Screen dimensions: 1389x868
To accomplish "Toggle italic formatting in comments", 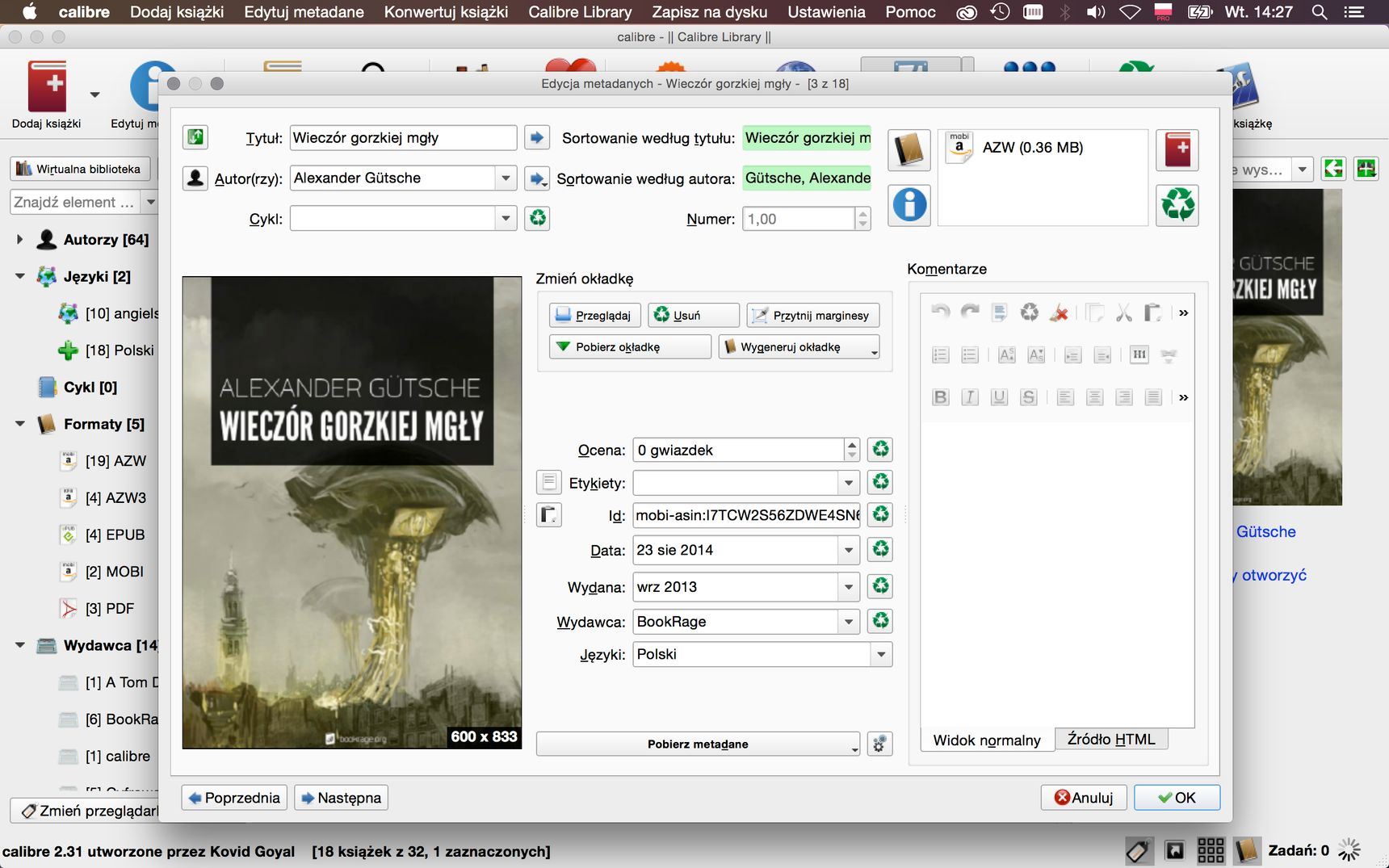I will pos(970,396).
